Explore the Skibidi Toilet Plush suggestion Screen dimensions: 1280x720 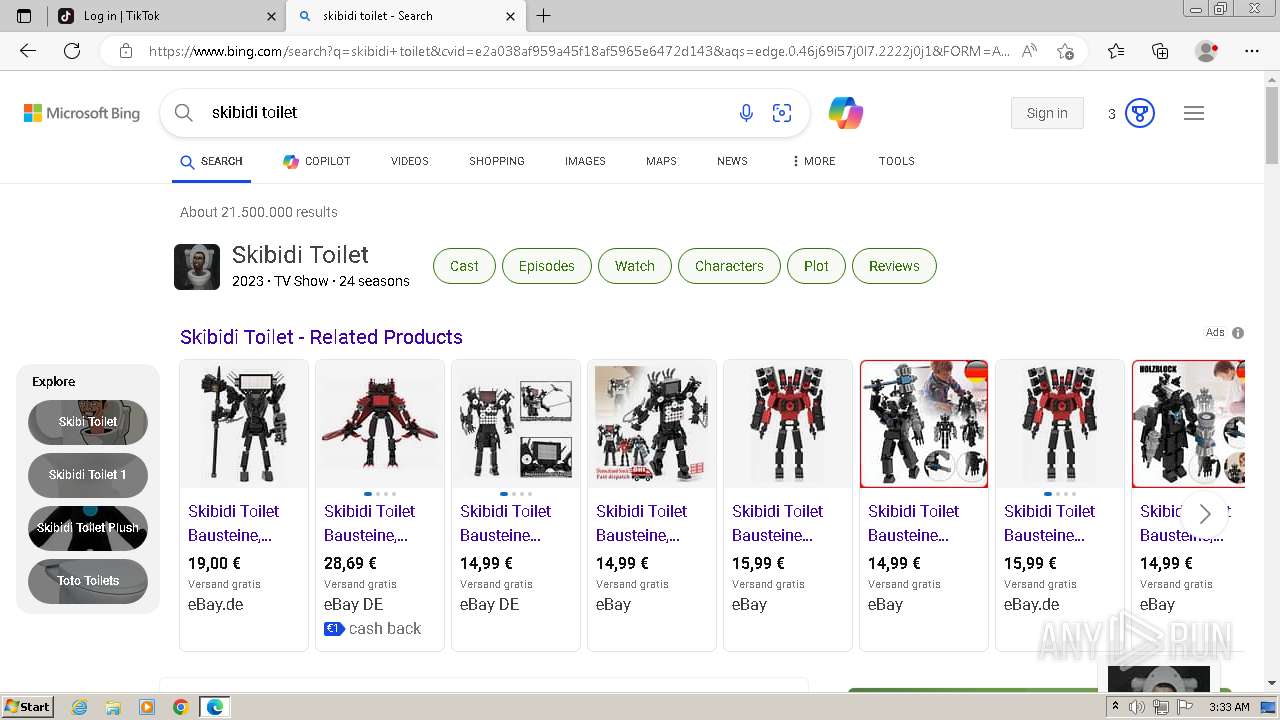coord(88,528)
